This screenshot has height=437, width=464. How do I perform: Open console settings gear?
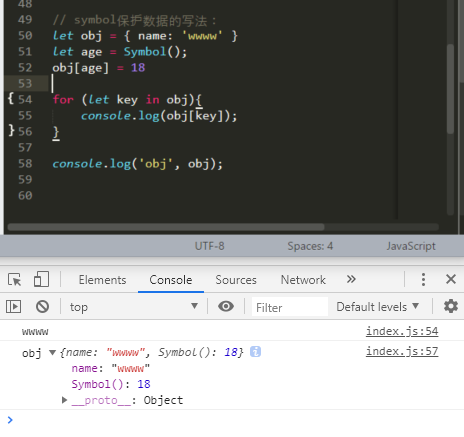tap(451, 306)
